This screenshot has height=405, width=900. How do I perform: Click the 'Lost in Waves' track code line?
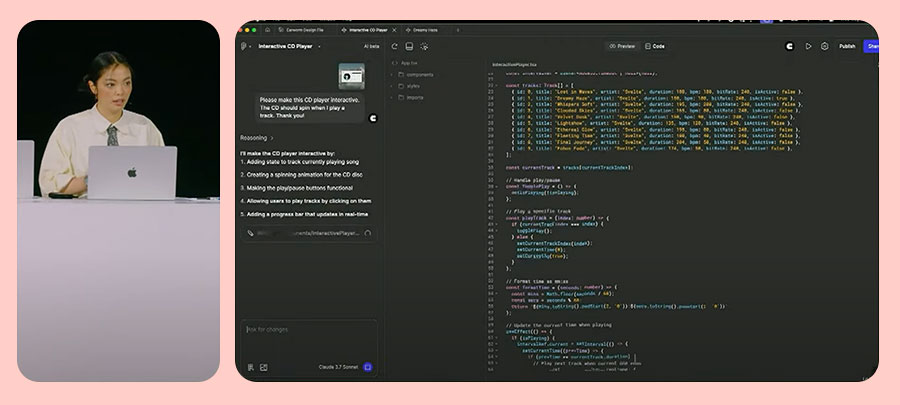(x=656, y=92)
